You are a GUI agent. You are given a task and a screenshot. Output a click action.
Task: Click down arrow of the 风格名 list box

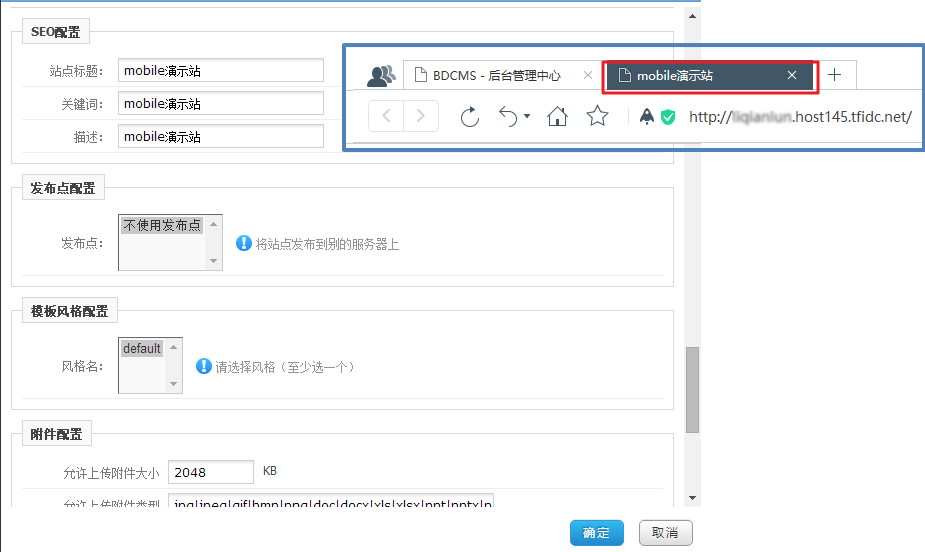pos(173,384)
